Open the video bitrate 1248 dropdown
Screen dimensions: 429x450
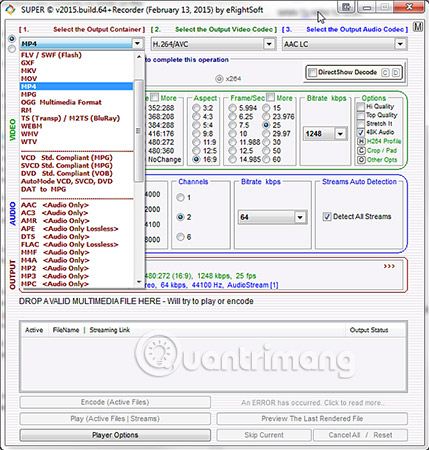[x=340, y=134]
